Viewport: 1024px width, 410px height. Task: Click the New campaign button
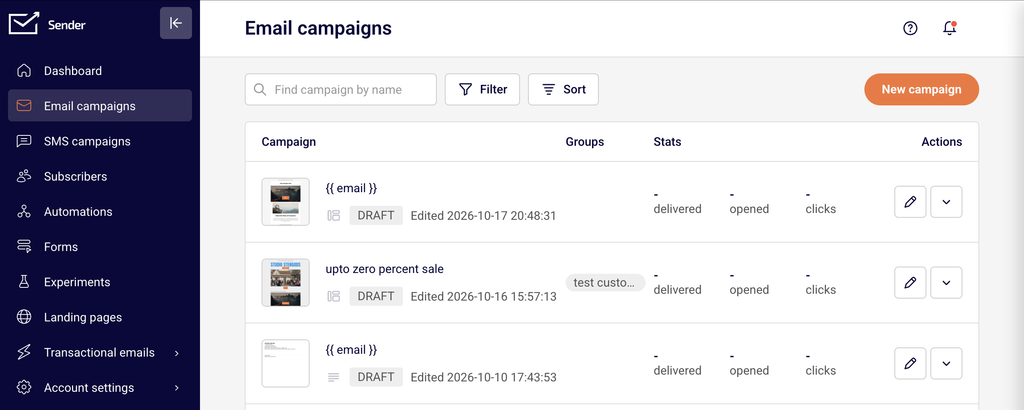click(921, 89)
